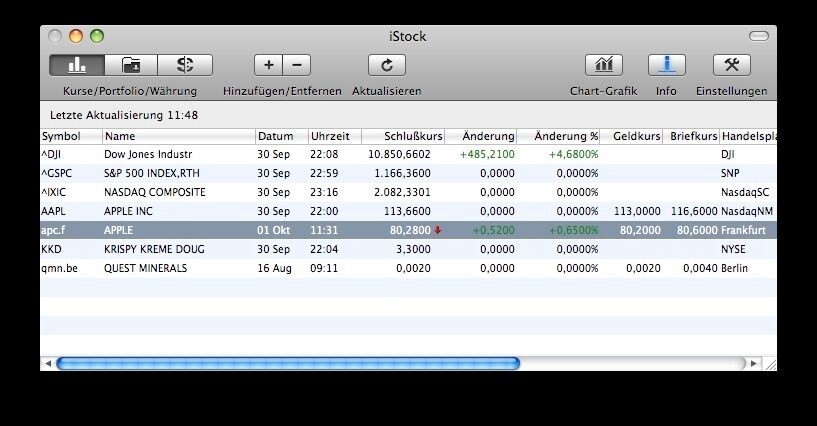This screenshot has height=426, width=817.
Task: Click closing price 10.850,6602
Action: pyautogui.click(x=399, y=154)
